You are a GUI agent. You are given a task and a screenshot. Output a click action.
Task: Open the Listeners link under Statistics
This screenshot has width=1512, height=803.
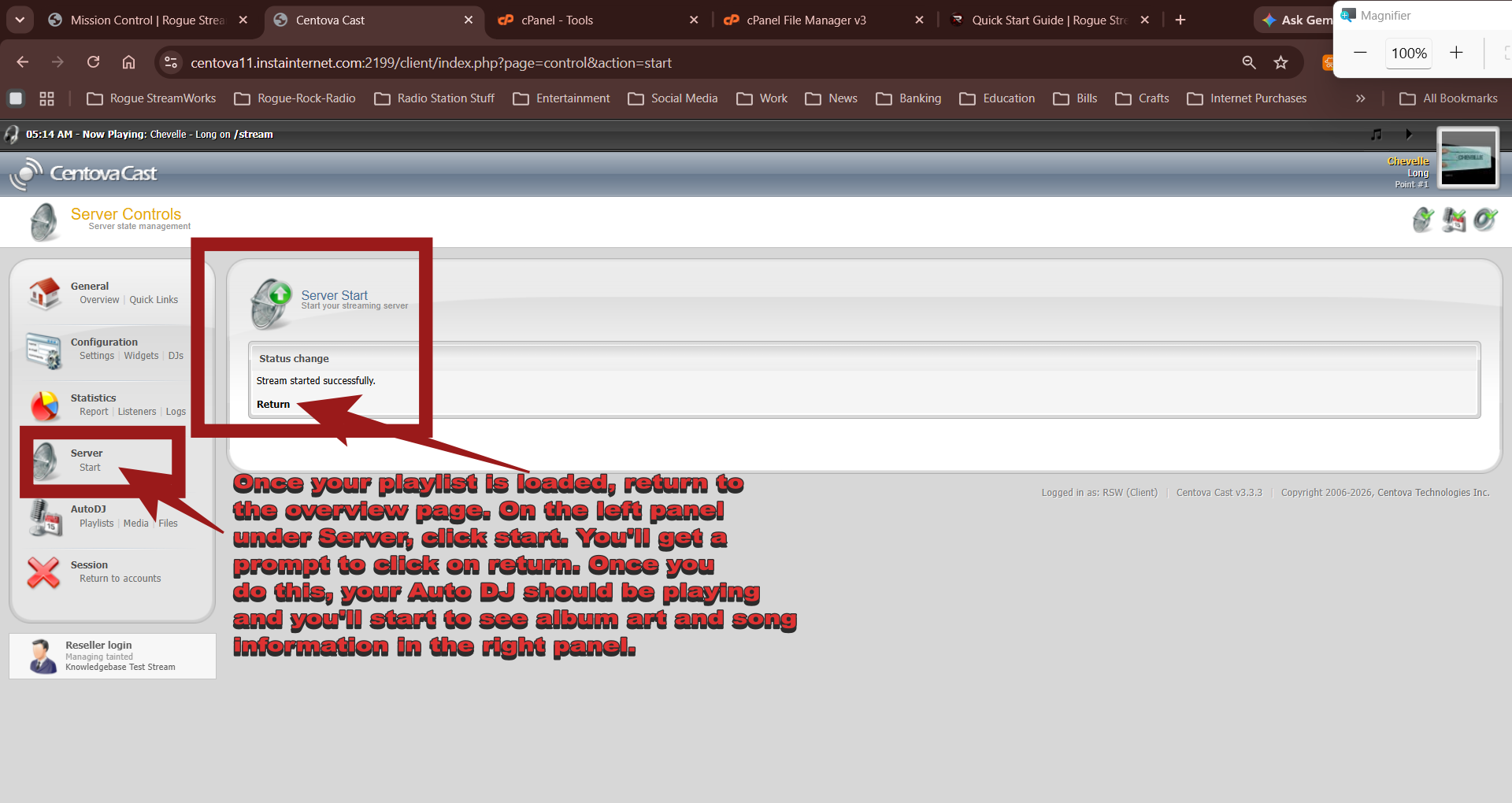137,412
